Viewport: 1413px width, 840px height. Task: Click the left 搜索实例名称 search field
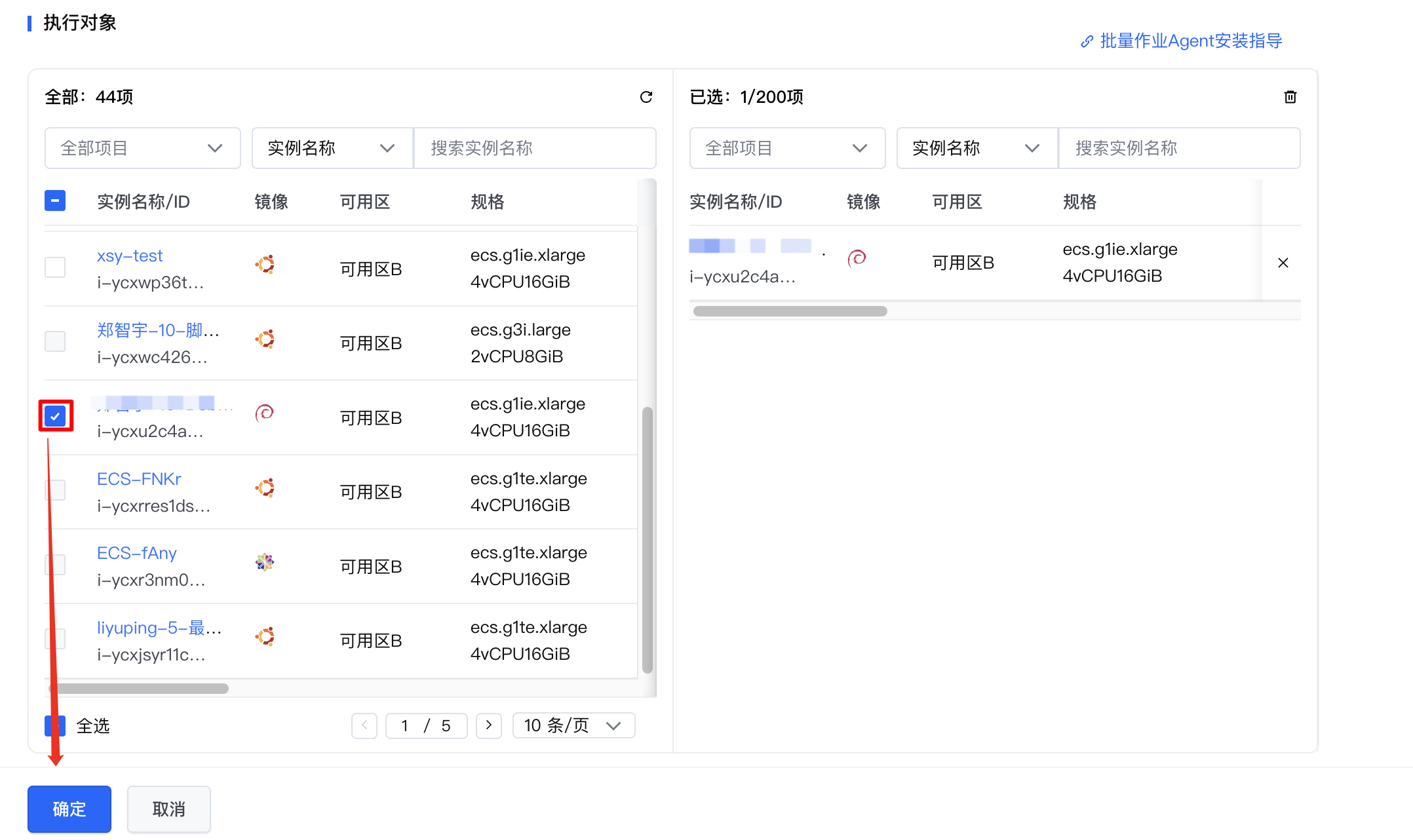[x=535, y=148]
